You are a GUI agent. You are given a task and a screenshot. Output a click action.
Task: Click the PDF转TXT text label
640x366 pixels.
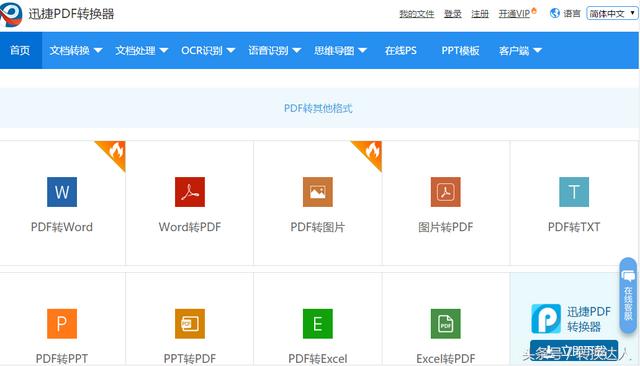pyautogui.click(x=574, y=227)
